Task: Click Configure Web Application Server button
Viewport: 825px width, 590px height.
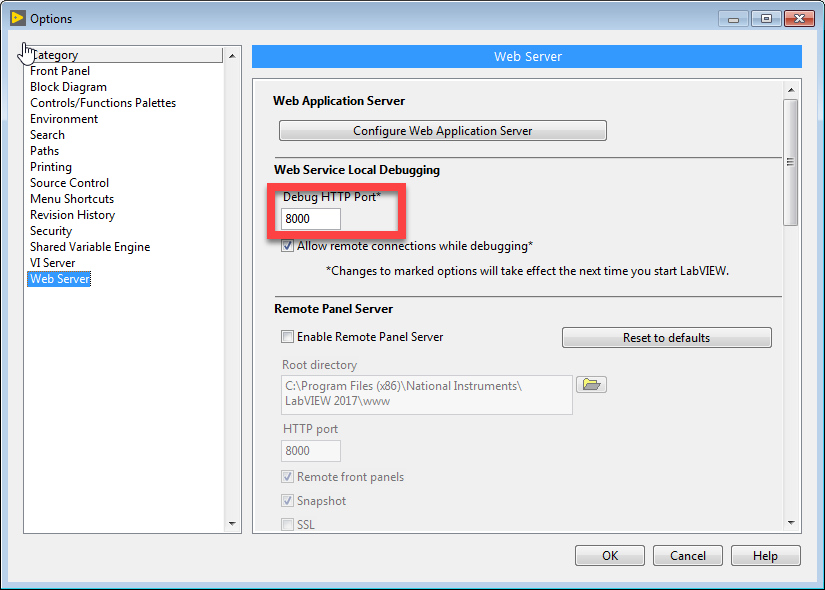Action: (x=442, y=131)
